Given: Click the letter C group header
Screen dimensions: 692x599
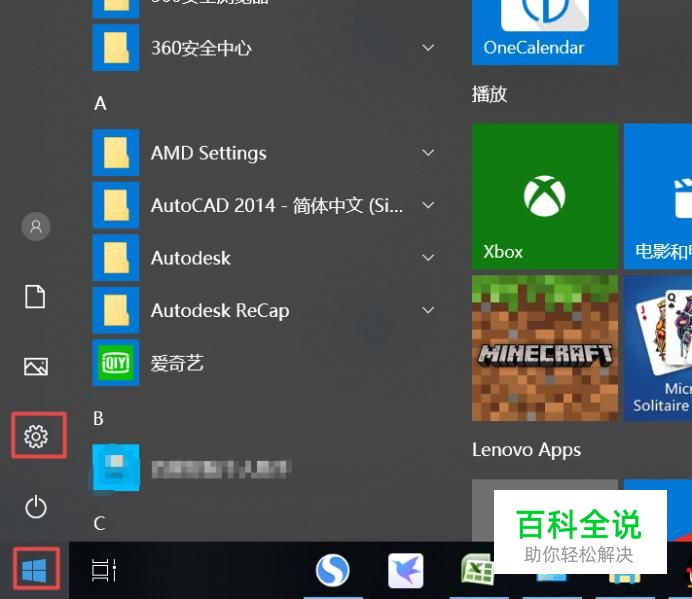Looking at the screenshot, I should pos(99,523).
